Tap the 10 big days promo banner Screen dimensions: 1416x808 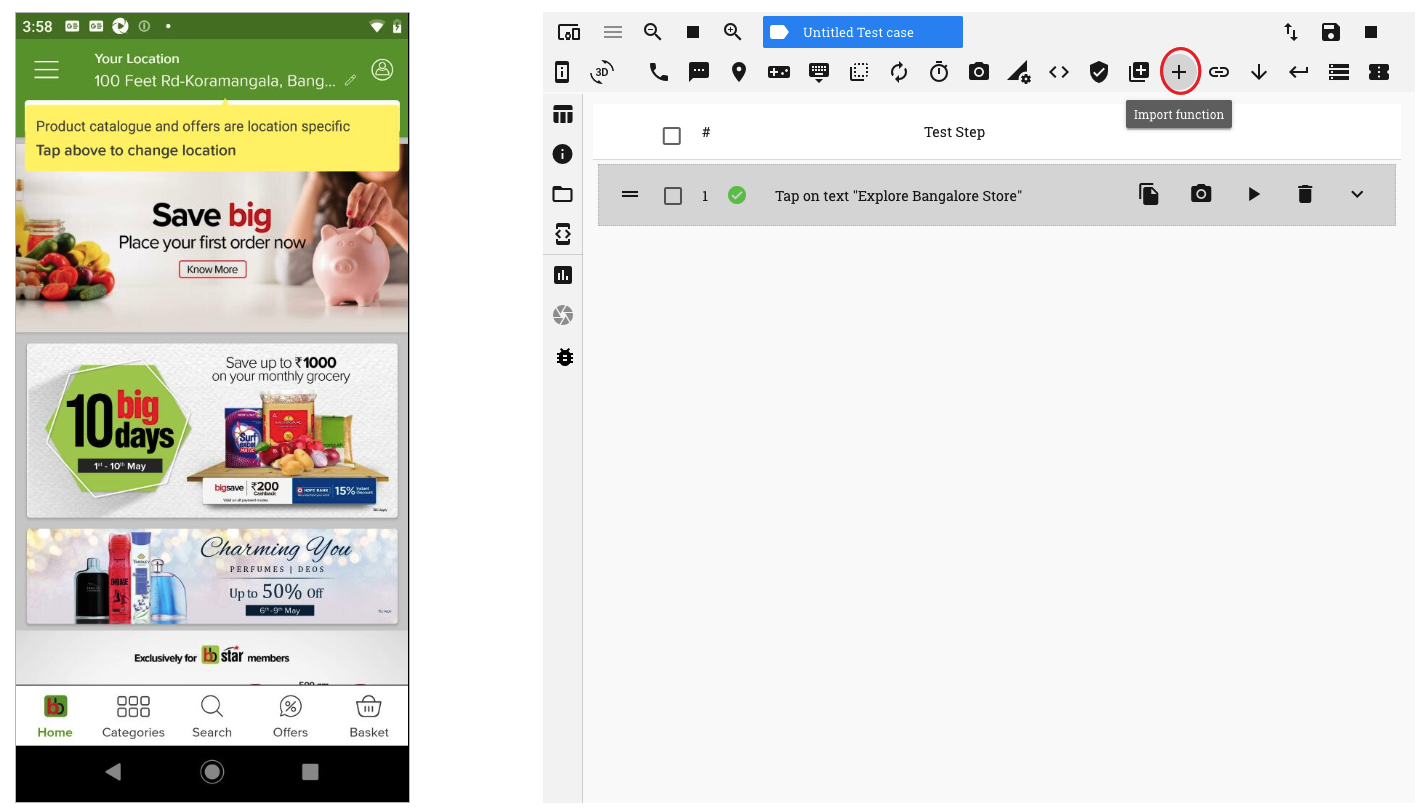click(x=212, y=430)
